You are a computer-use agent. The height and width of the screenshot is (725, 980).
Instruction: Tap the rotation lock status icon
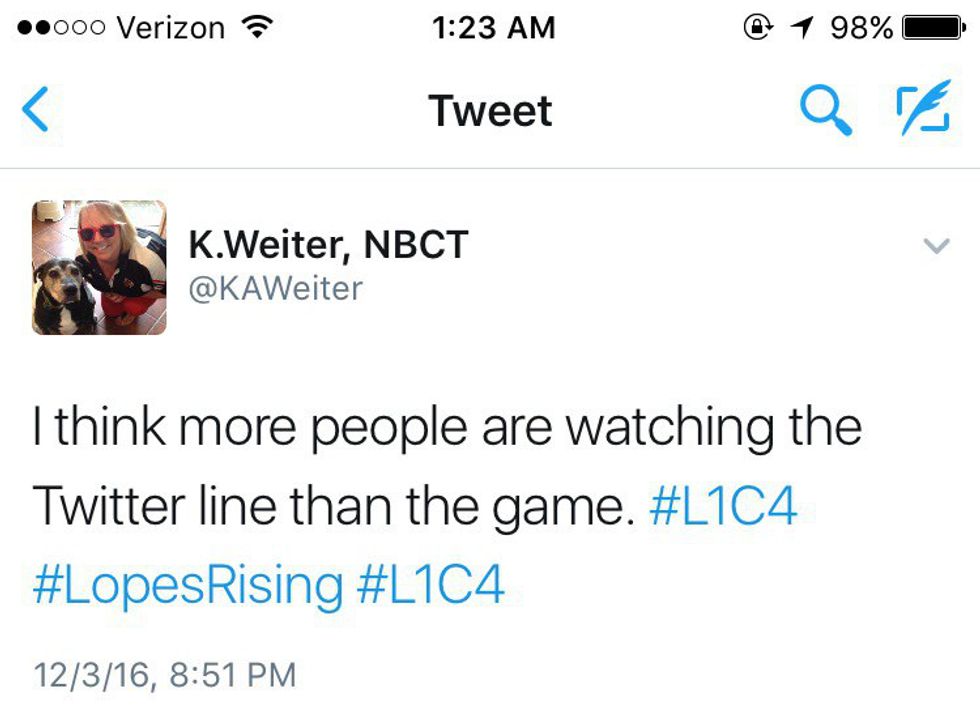[757, 28]
